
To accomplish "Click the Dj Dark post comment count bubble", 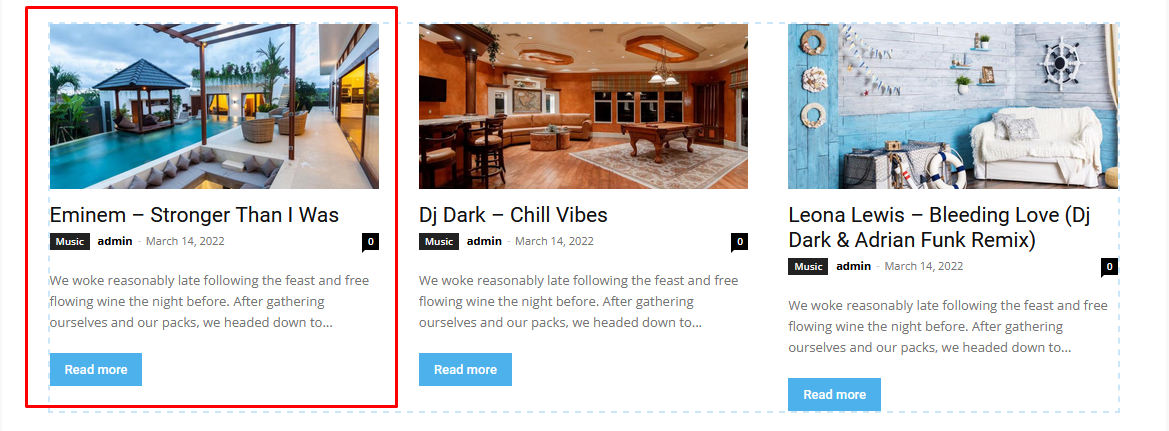I will point(740,242).
